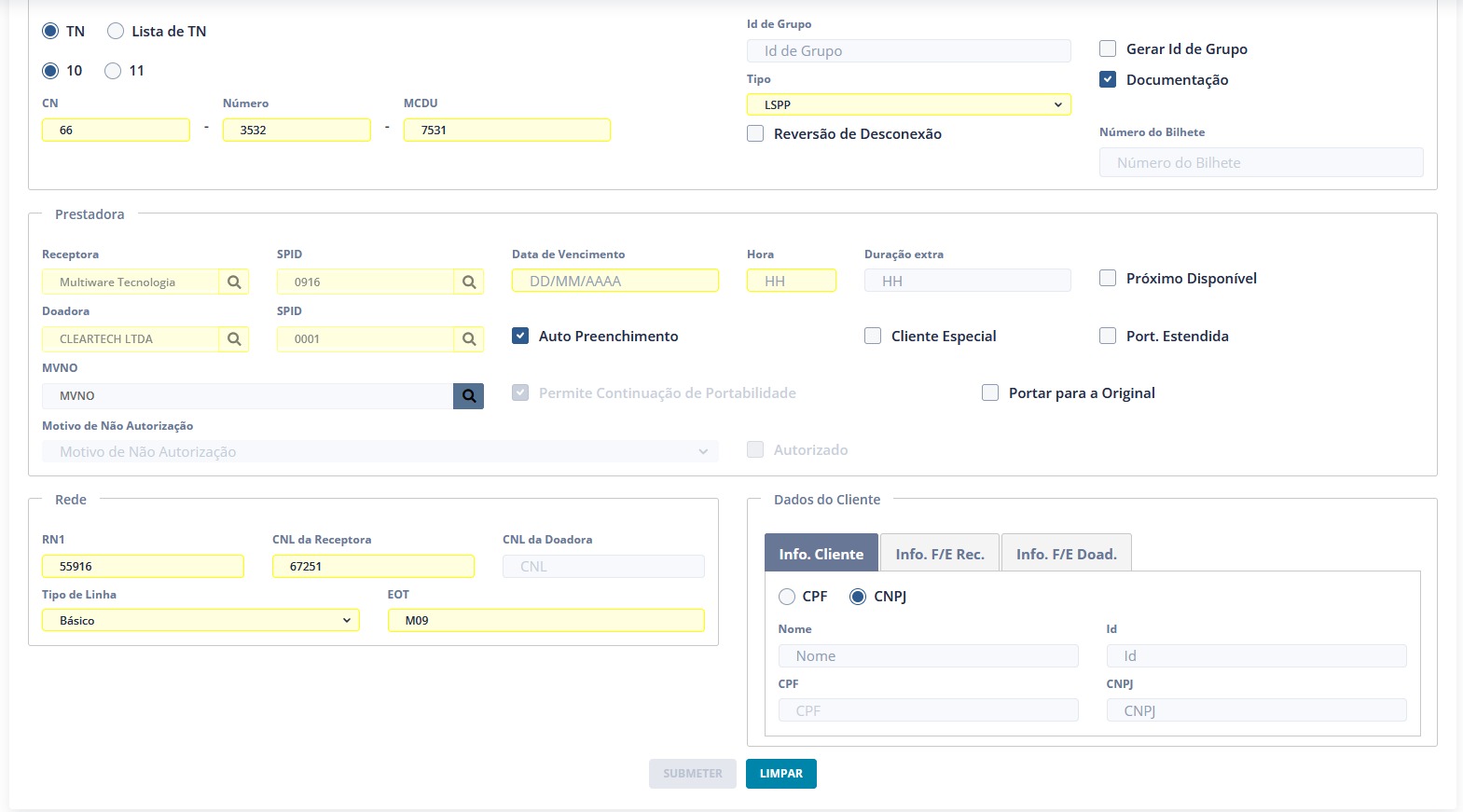The width and height of the screenshot is (1463, 812).
Task: Click the Número do Bilhete input field
Action: (x=1261, y=162)
